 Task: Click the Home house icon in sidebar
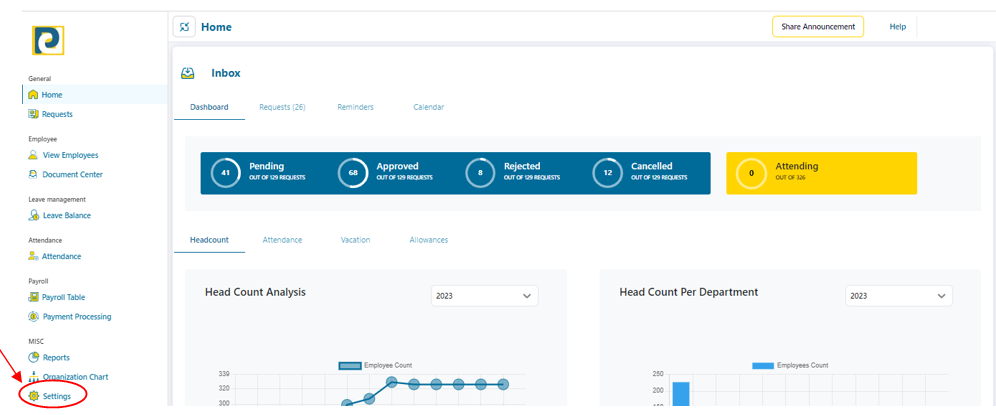coord(34,95)
